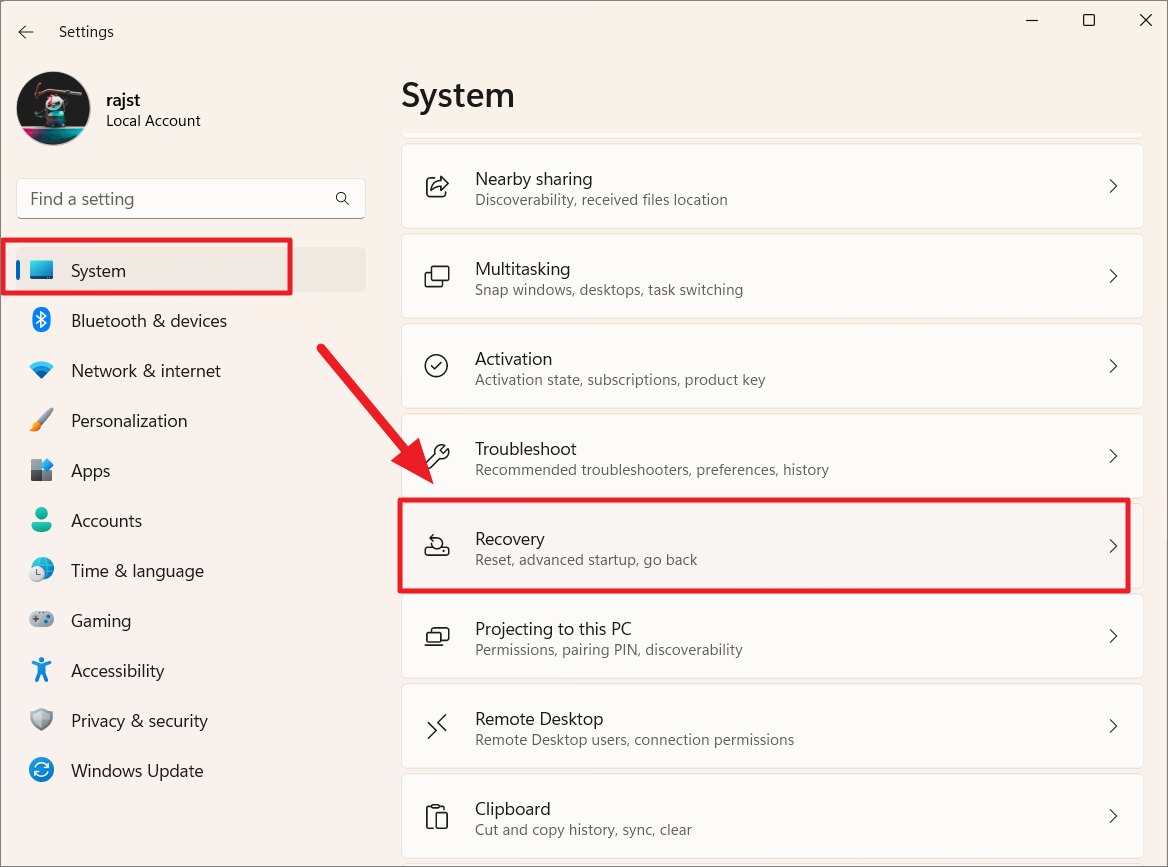
Task: Open the Troubleshoot title text
Action: 526,449
